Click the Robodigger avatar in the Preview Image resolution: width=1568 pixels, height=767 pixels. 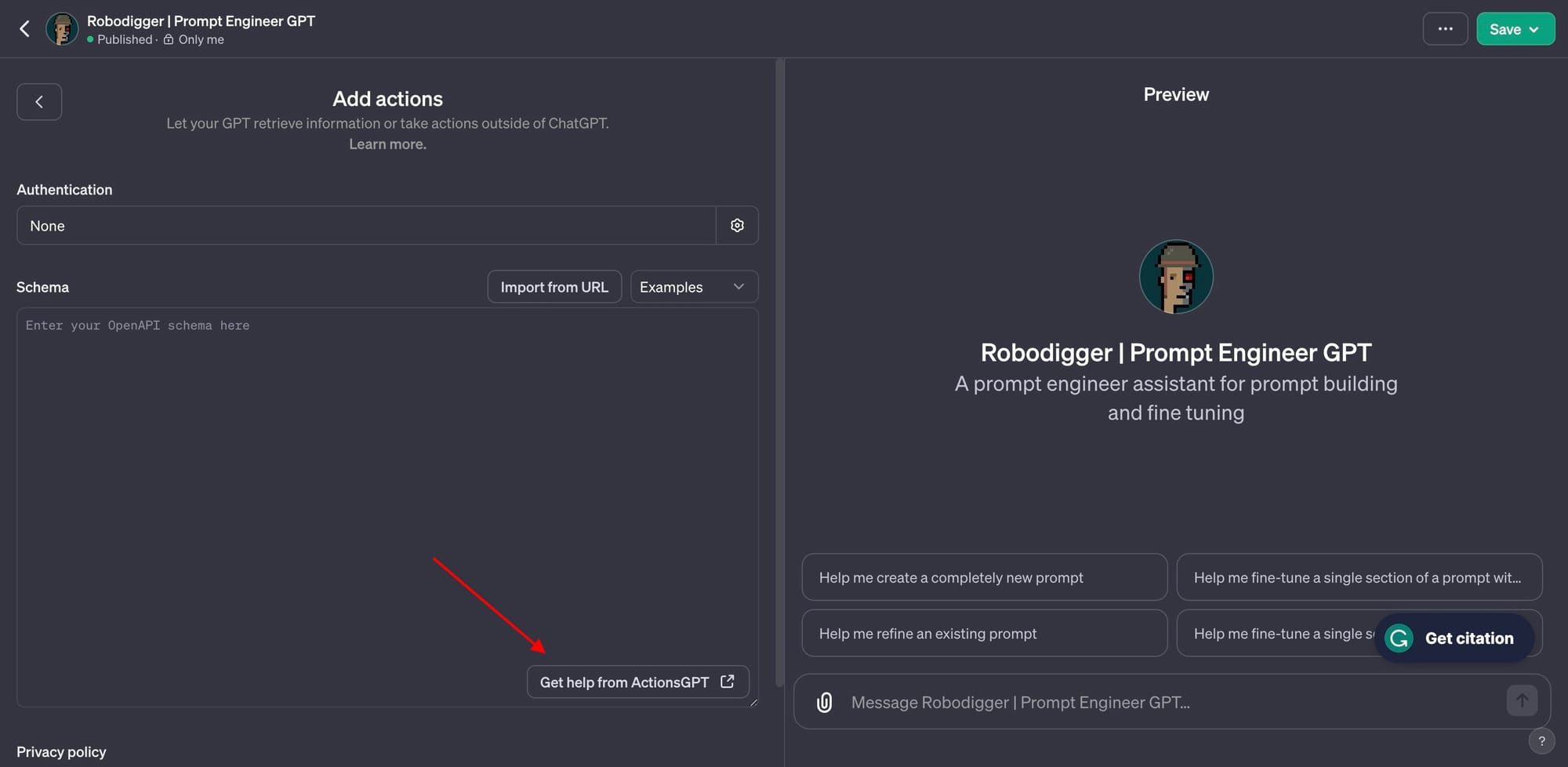tap(1176, 277)
